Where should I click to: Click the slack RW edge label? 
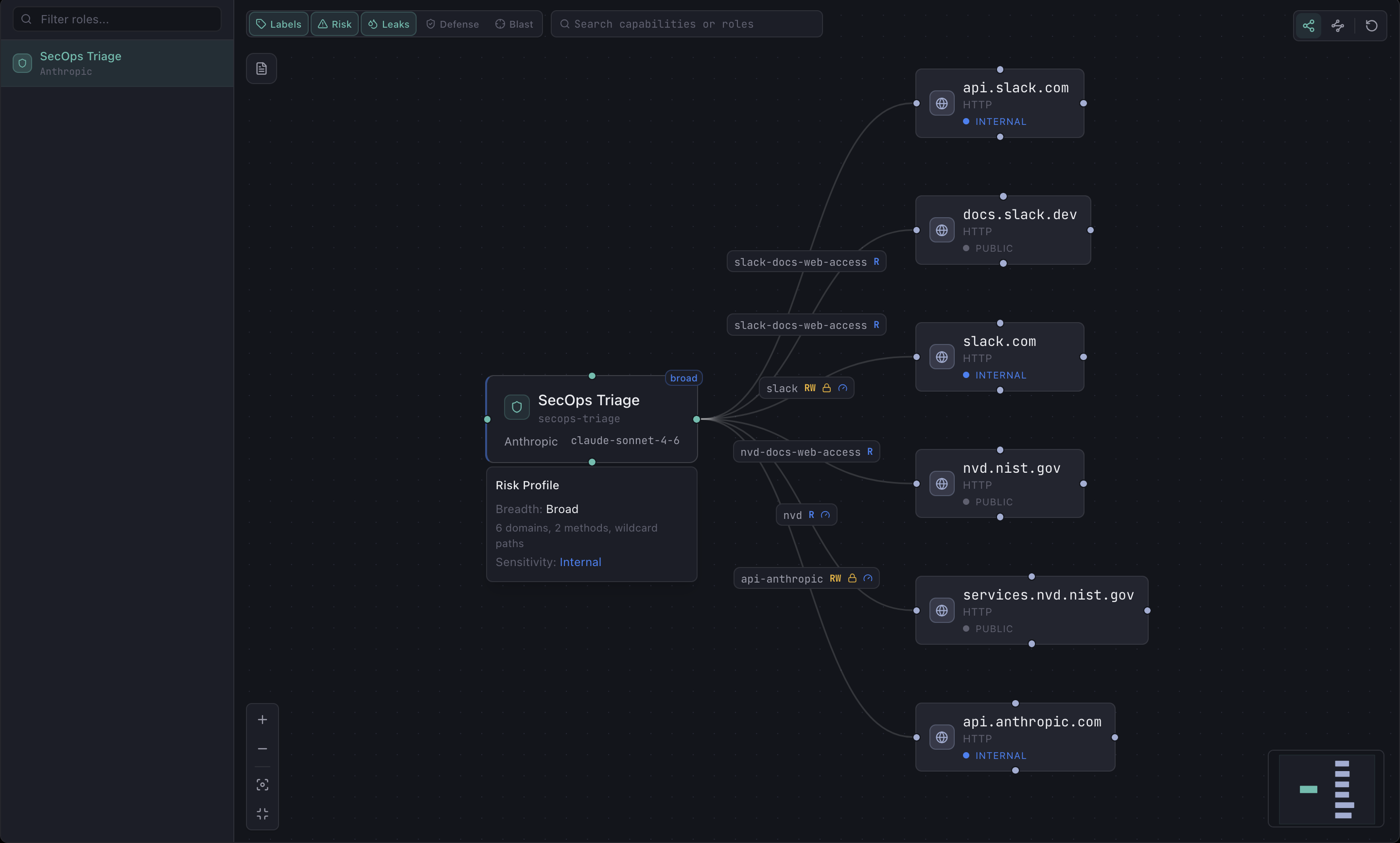[x=806, y=388]
